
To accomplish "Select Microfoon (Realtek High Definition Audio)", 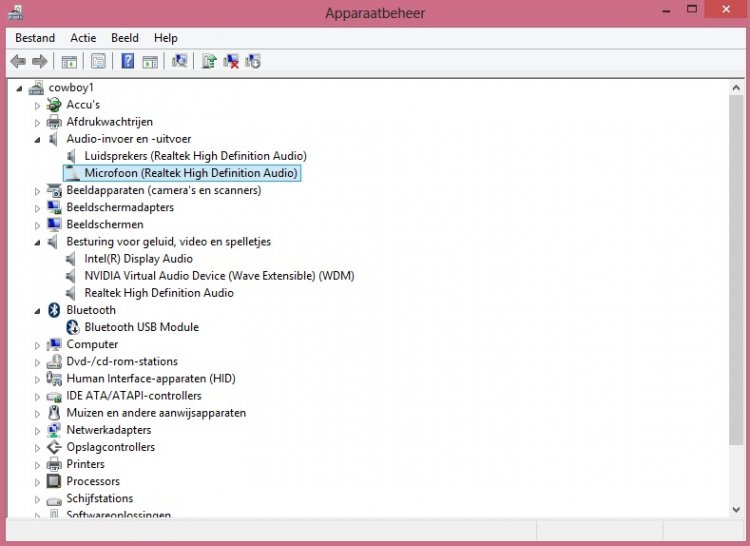I will (191, 173).
